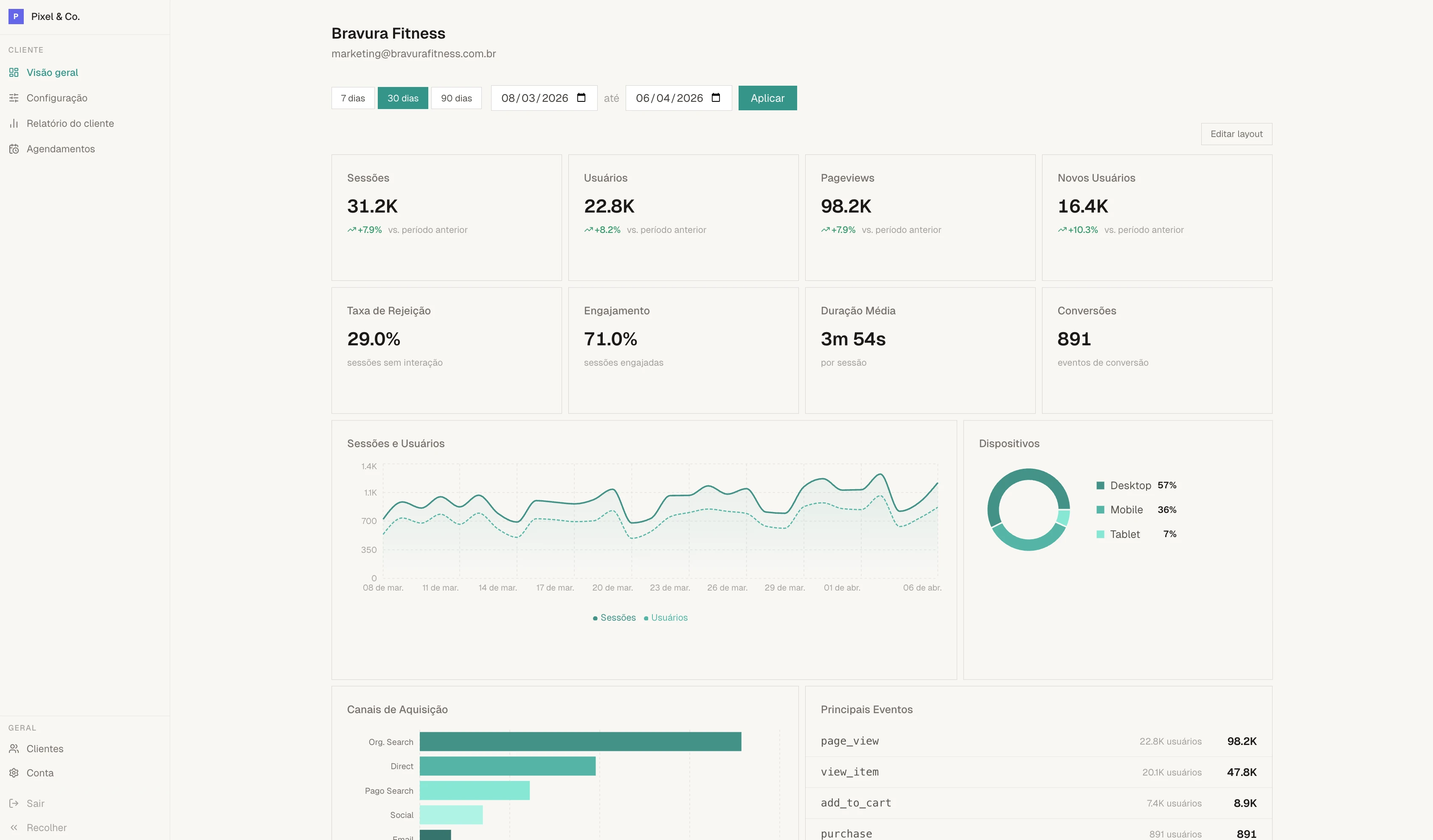Image resolution: width=1433 pixels, height=840 pixels.
Task: Open the calendar picker for the start date
Action: (x=582, y=98)
